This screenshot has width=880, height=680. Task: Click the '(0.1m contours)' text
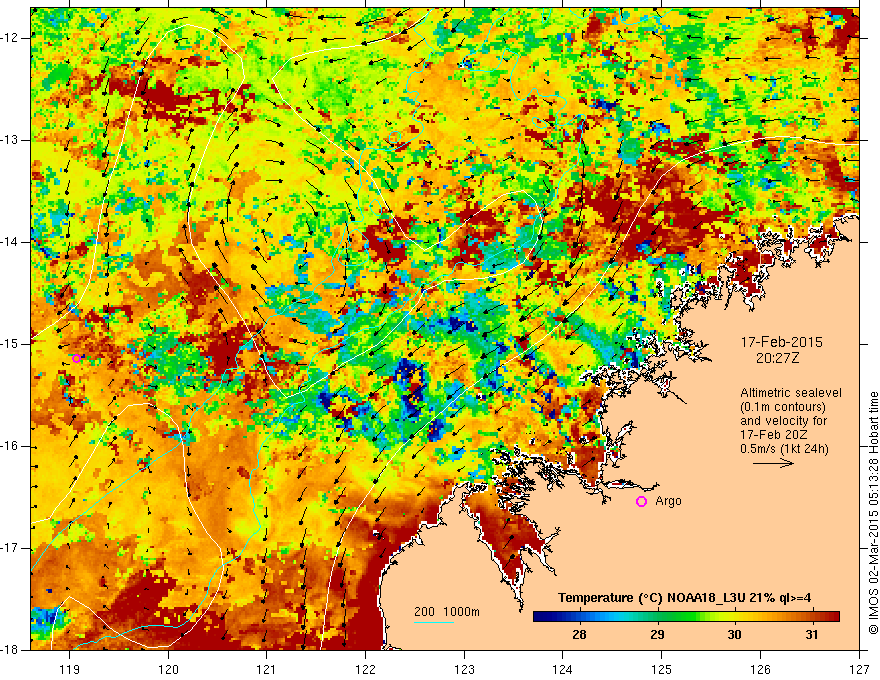pyautogui.click(x=782, y=407)
